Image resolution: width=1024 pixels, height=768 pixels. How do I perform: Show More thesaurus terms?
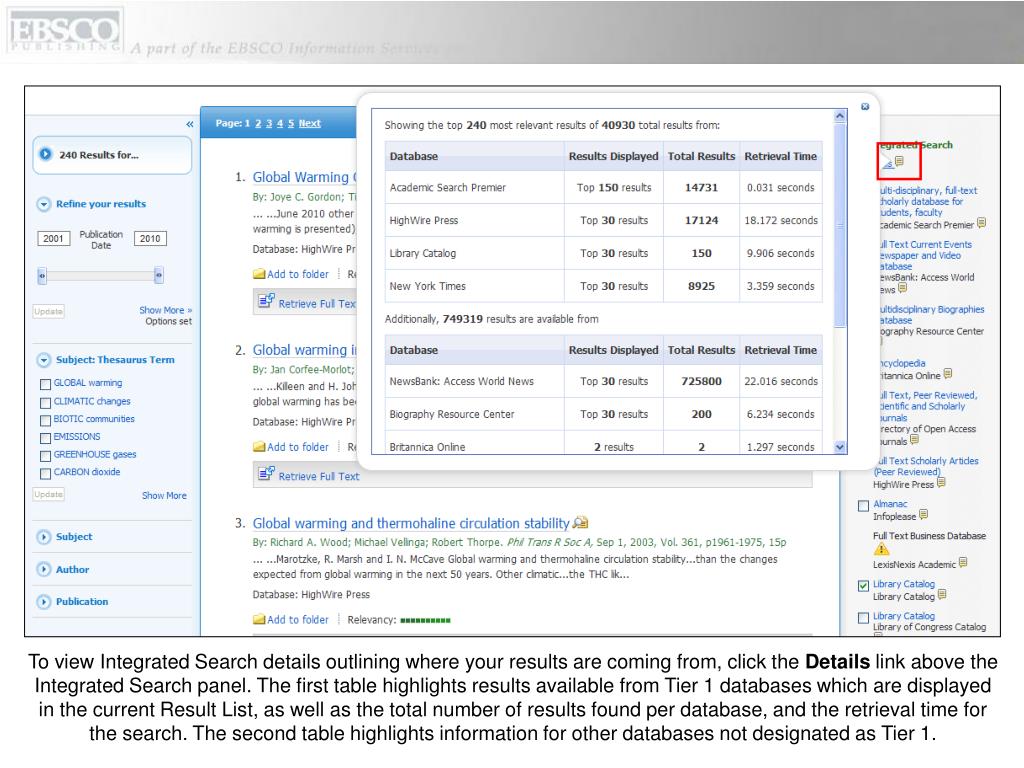(164, 496)
